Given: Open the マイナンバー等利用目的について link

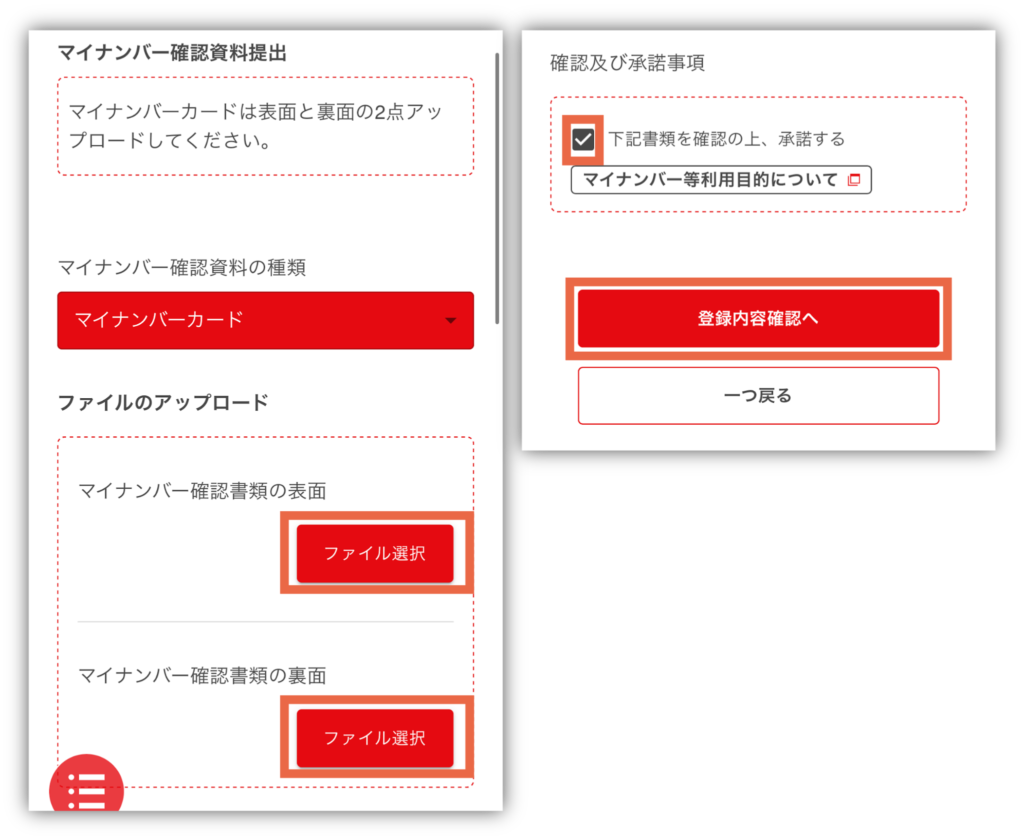Looking at the screenshot, I should 721,180.
